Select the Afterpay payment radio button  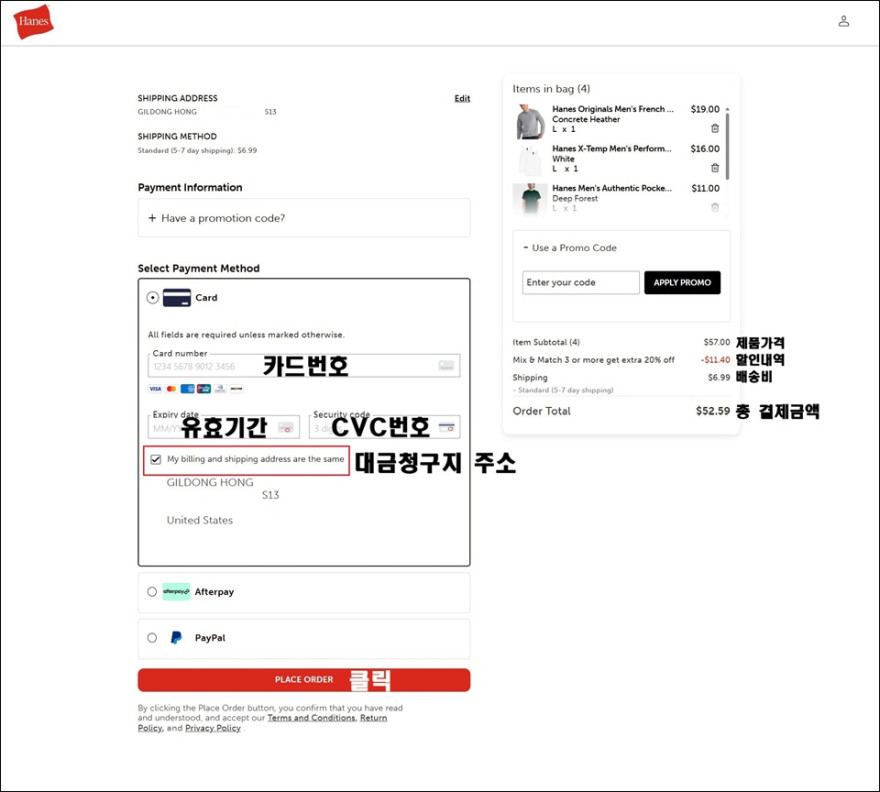152,592
